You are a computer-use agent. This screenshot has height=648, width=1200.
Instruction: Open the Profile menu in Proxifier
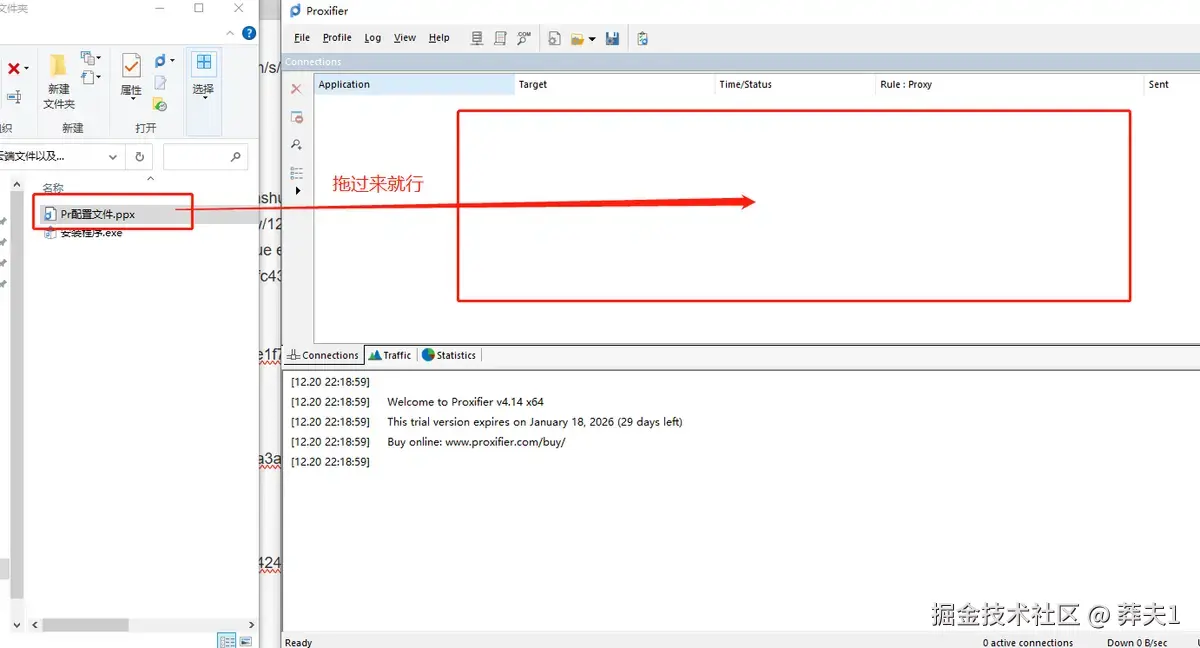337,38
